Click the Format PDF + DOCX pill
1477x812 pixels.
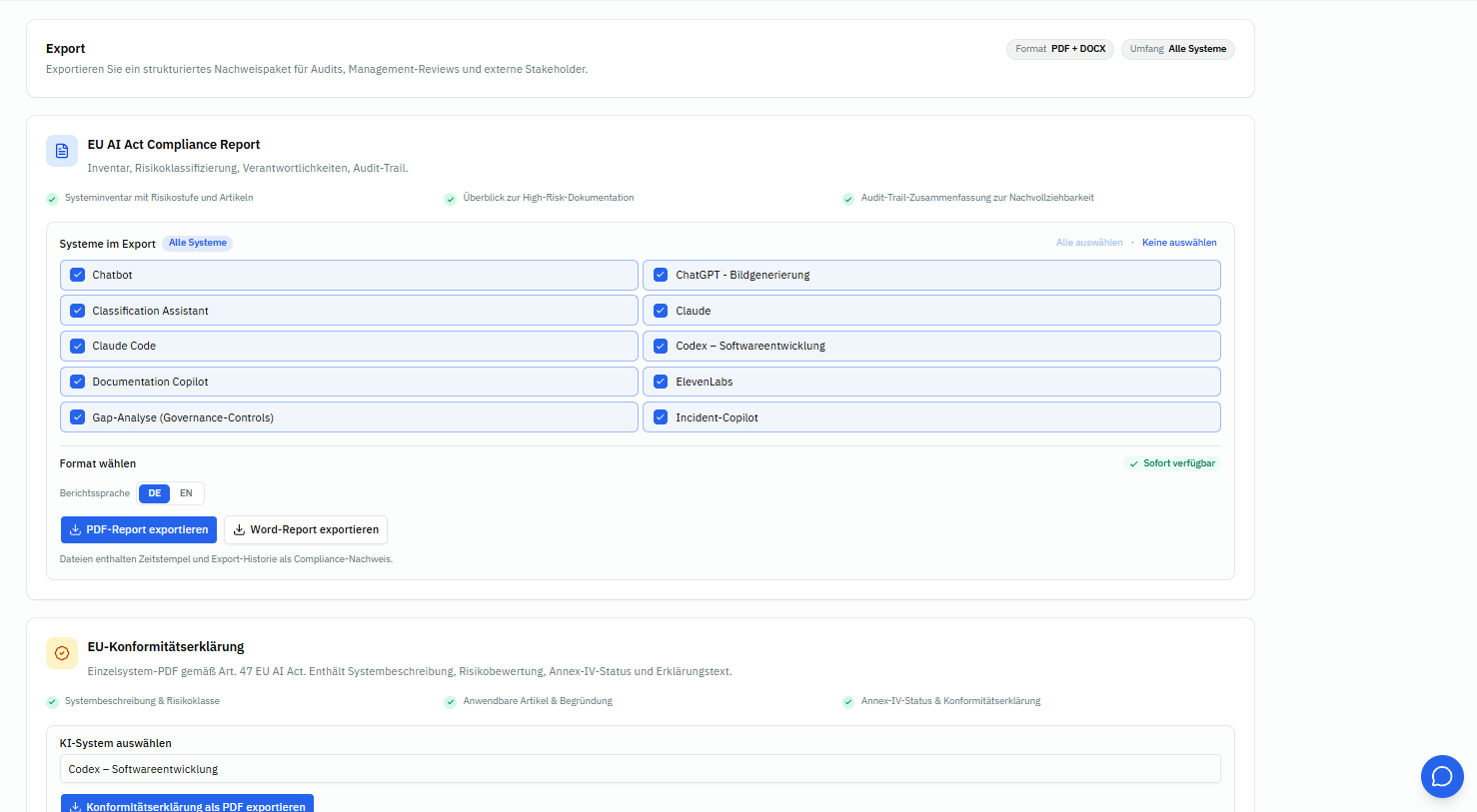(x=1060, y=49)
